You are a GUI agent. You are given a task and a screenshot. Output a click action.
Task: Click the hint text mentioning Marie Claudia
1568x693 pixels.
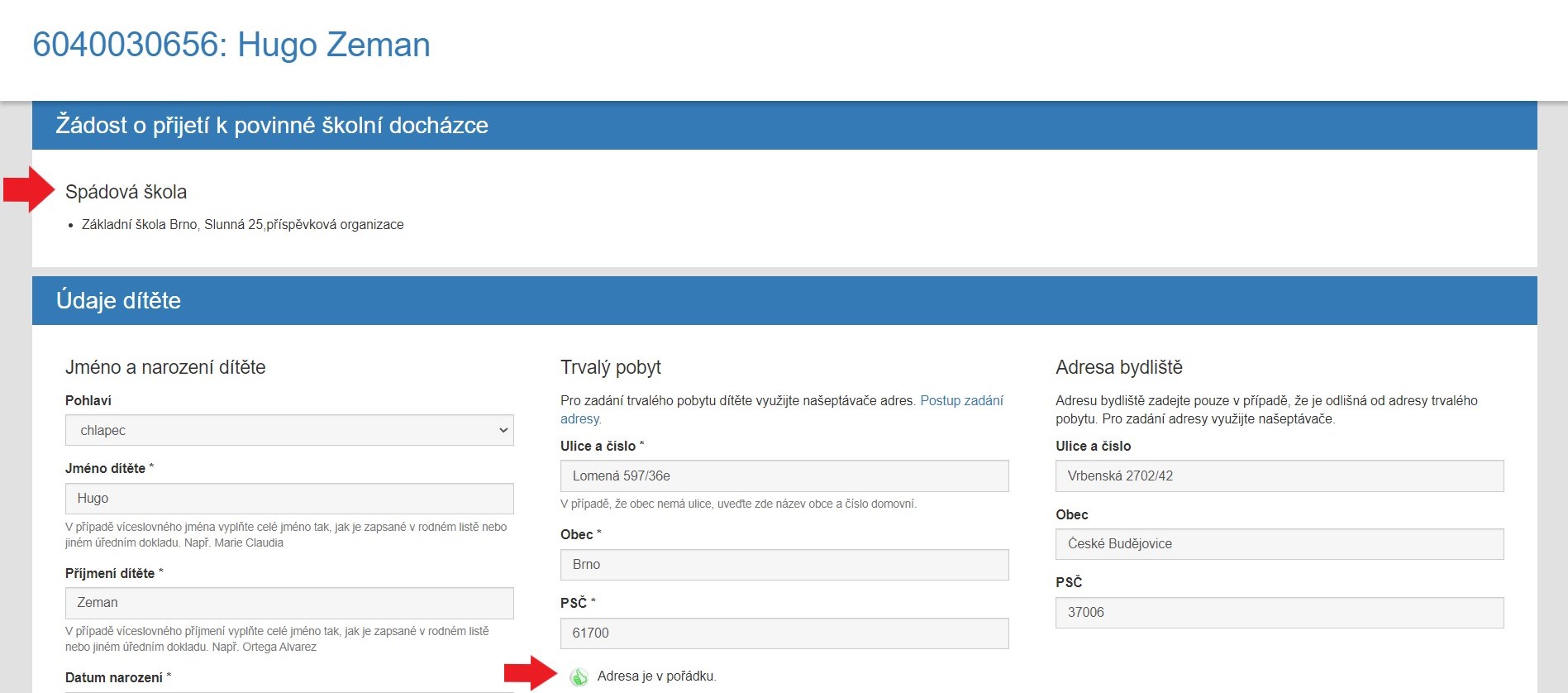point(286,535)
